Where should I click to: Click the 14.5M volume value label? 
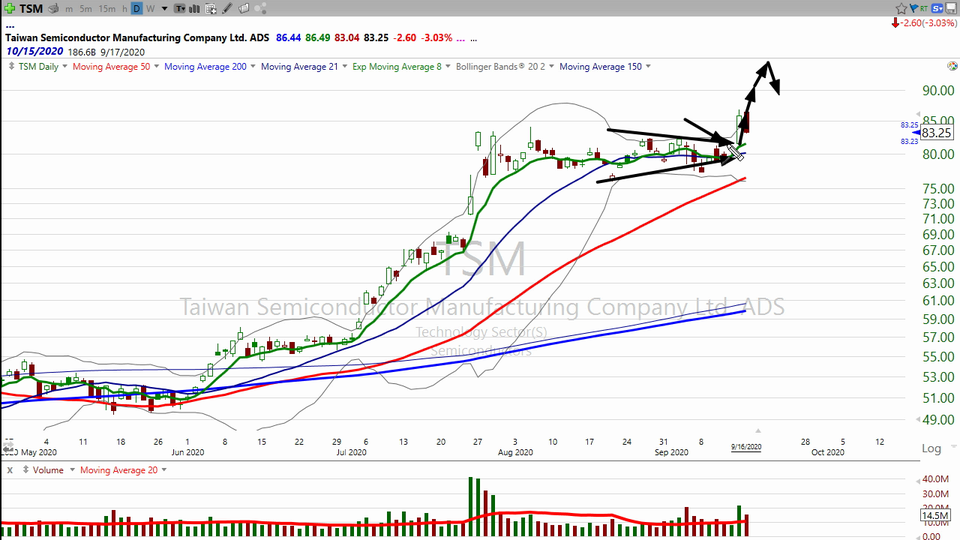click(935, 516)
